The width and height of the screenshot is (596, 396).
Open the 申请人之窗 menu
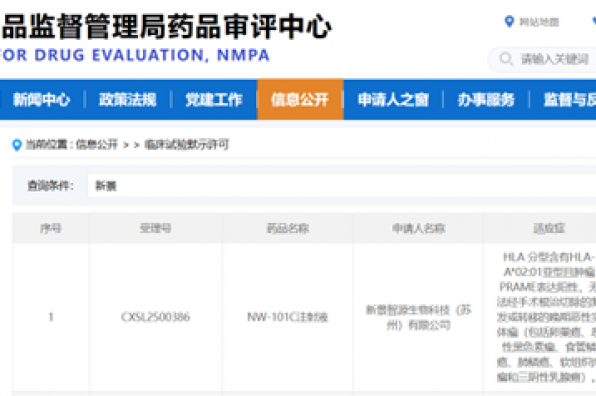click(x=393, y=100)
